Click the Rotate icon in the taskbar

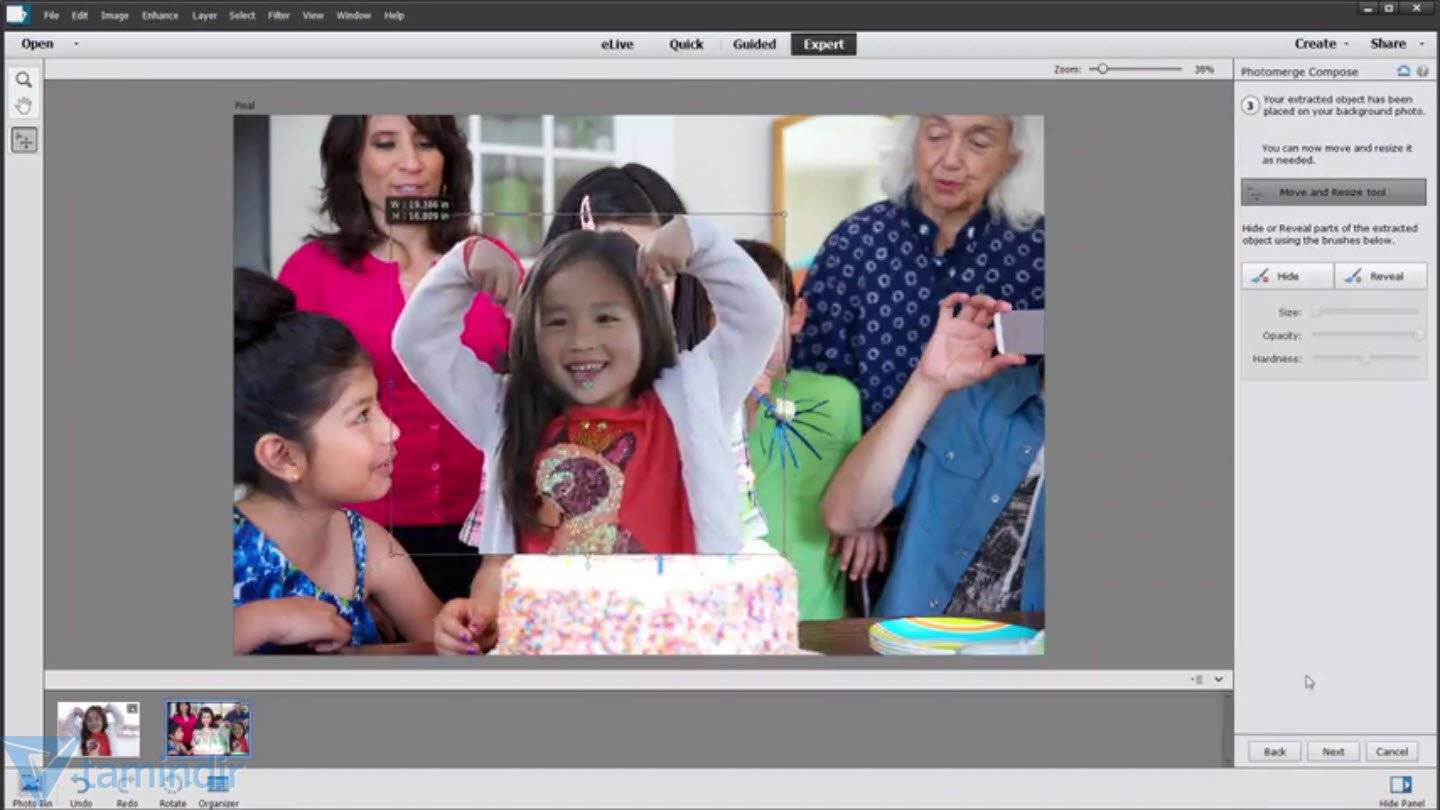pyautogui.click(x=172, y=786)
